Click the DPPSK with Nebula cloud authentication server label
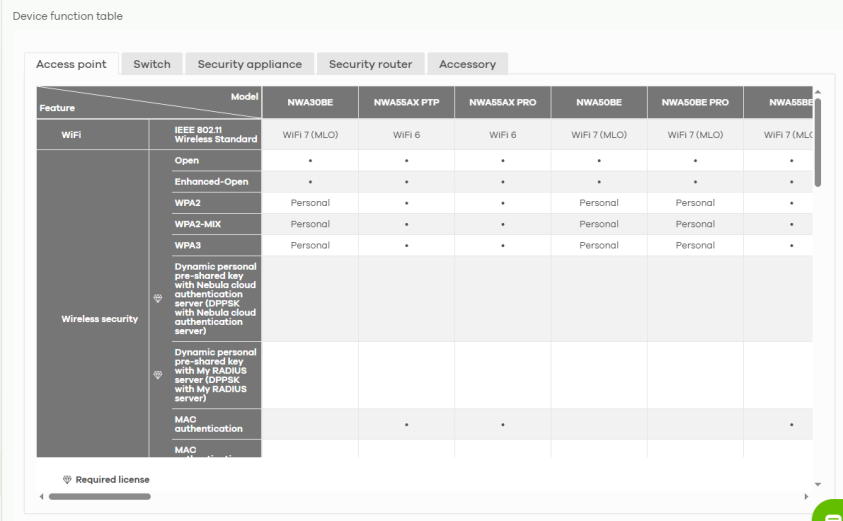The image size is (843, 521). (x=217, y=298)
